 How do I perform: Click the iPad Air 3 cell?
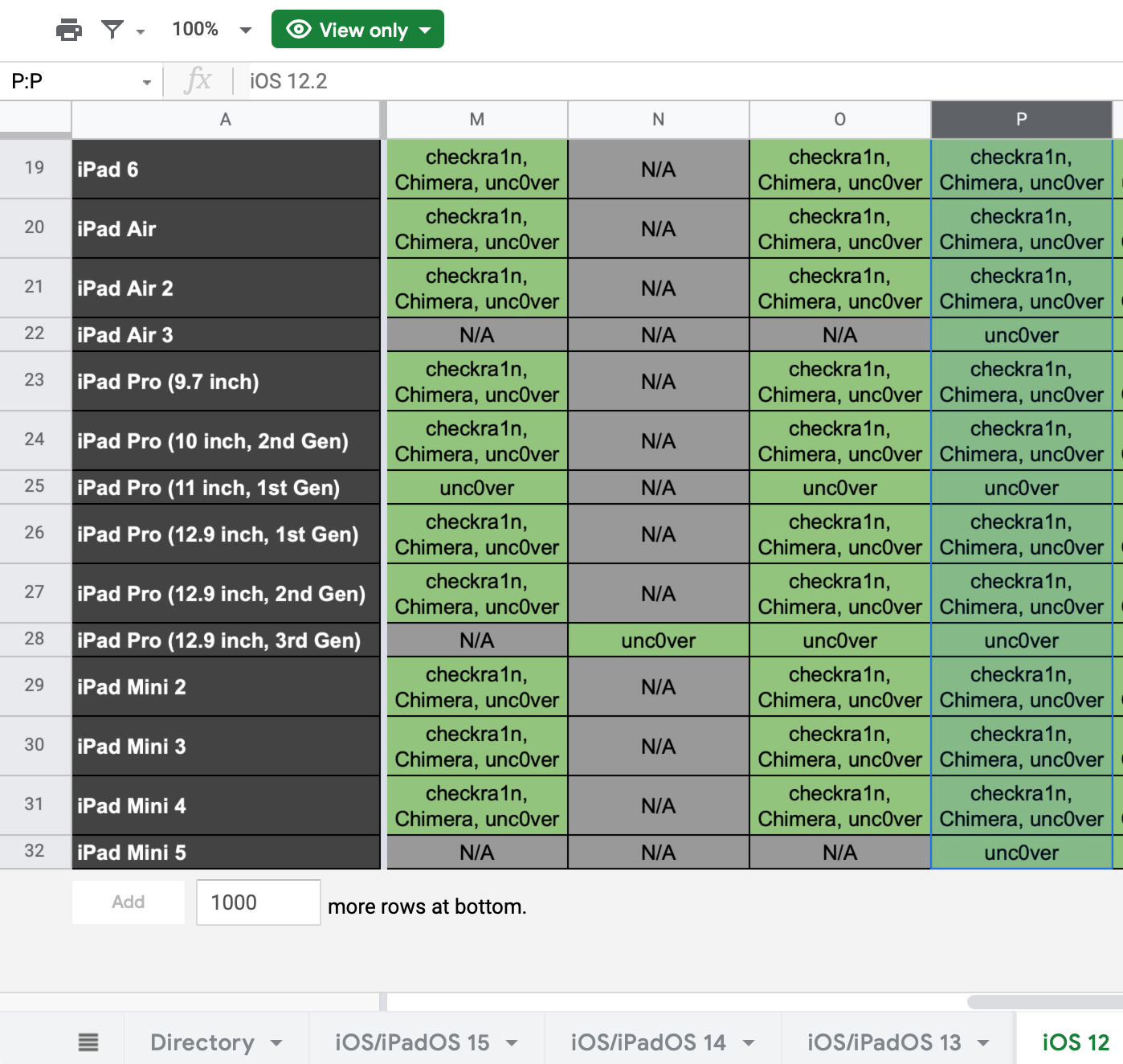point(226,335)
